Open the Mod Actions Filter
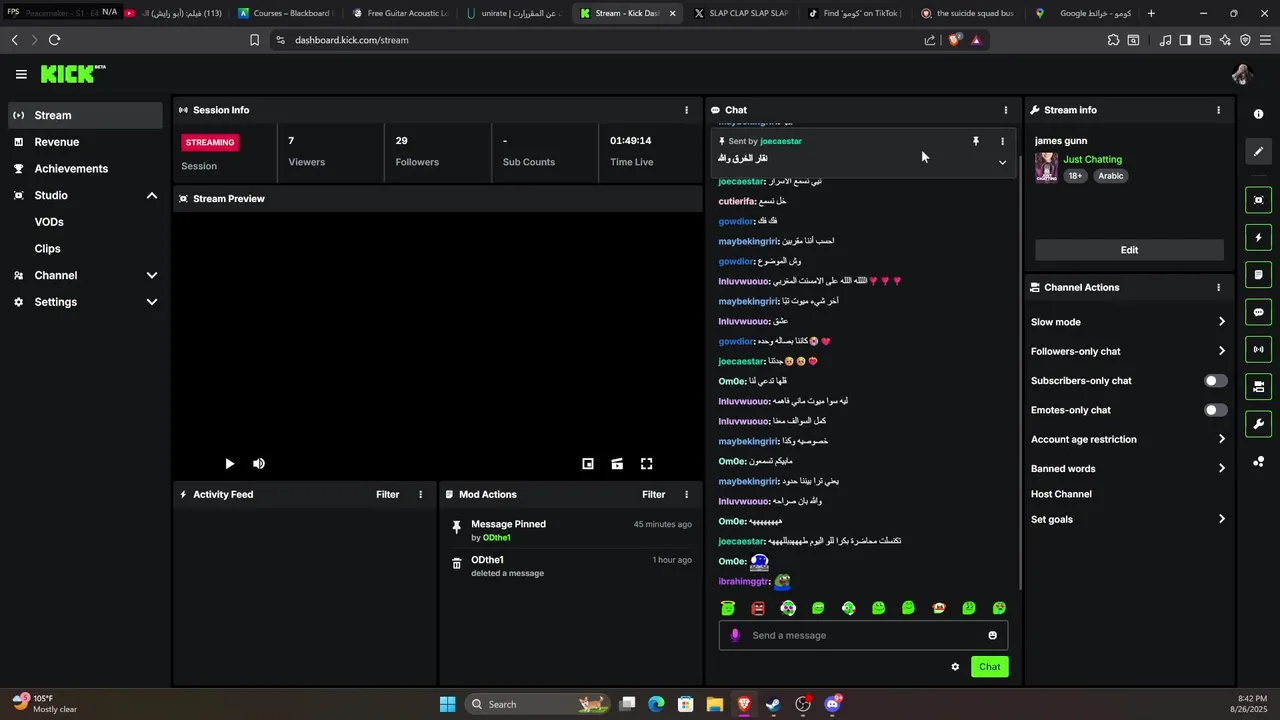The height and width of the screenshot is (720, 1280). 653,494
